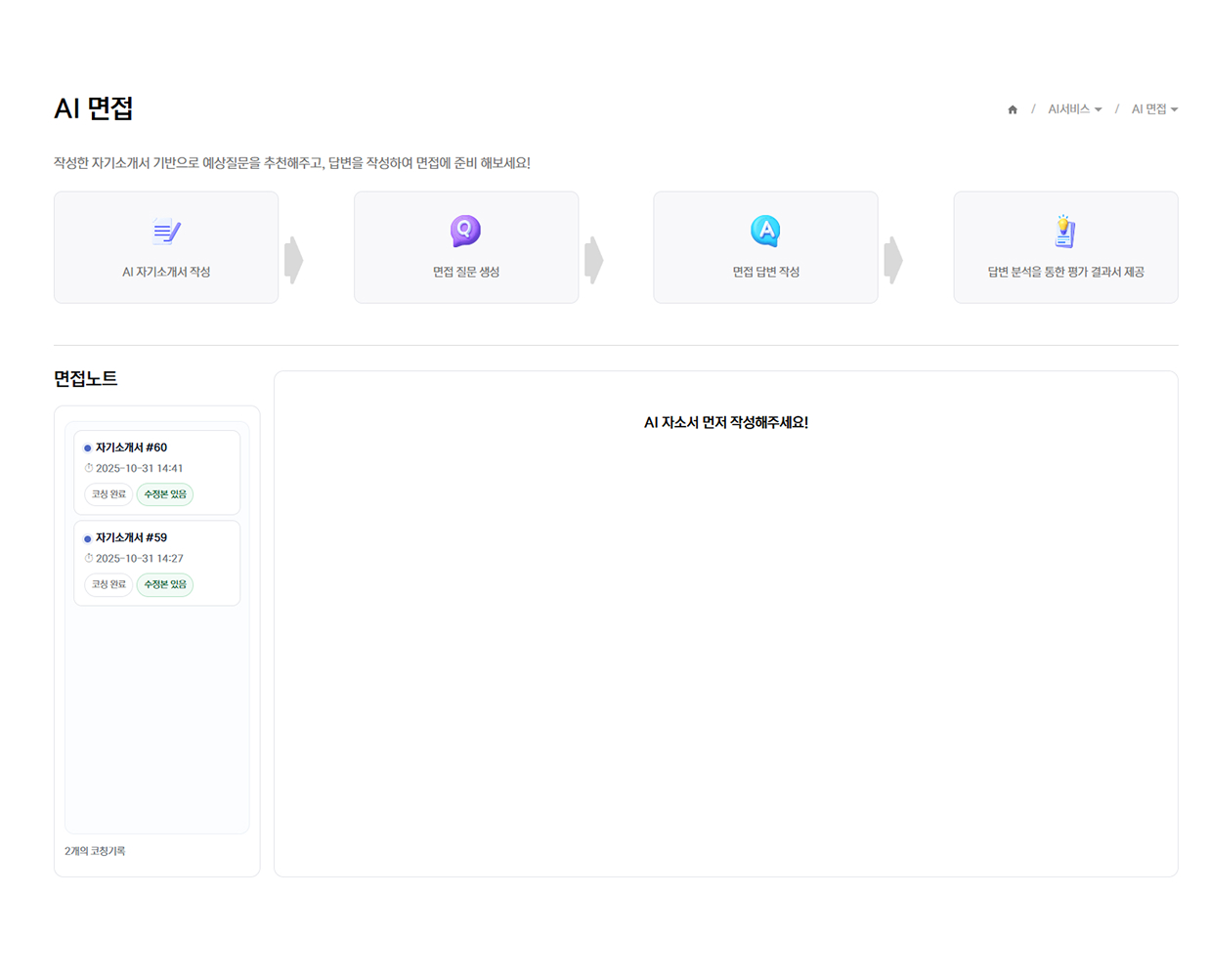The image size is (1210, 980).
Task: Expand the AI 면접 breadcrumb dropdown
Action: pos(1154,109)
